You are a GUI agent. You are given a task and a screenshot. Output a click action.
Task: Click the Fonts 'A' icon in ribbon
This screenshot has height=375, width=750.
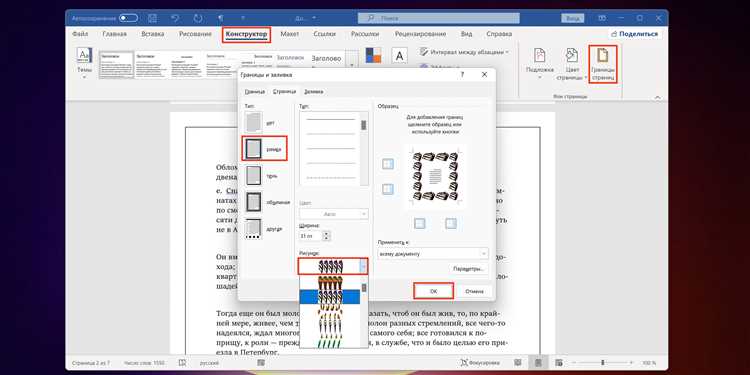[x=399, y=55]
